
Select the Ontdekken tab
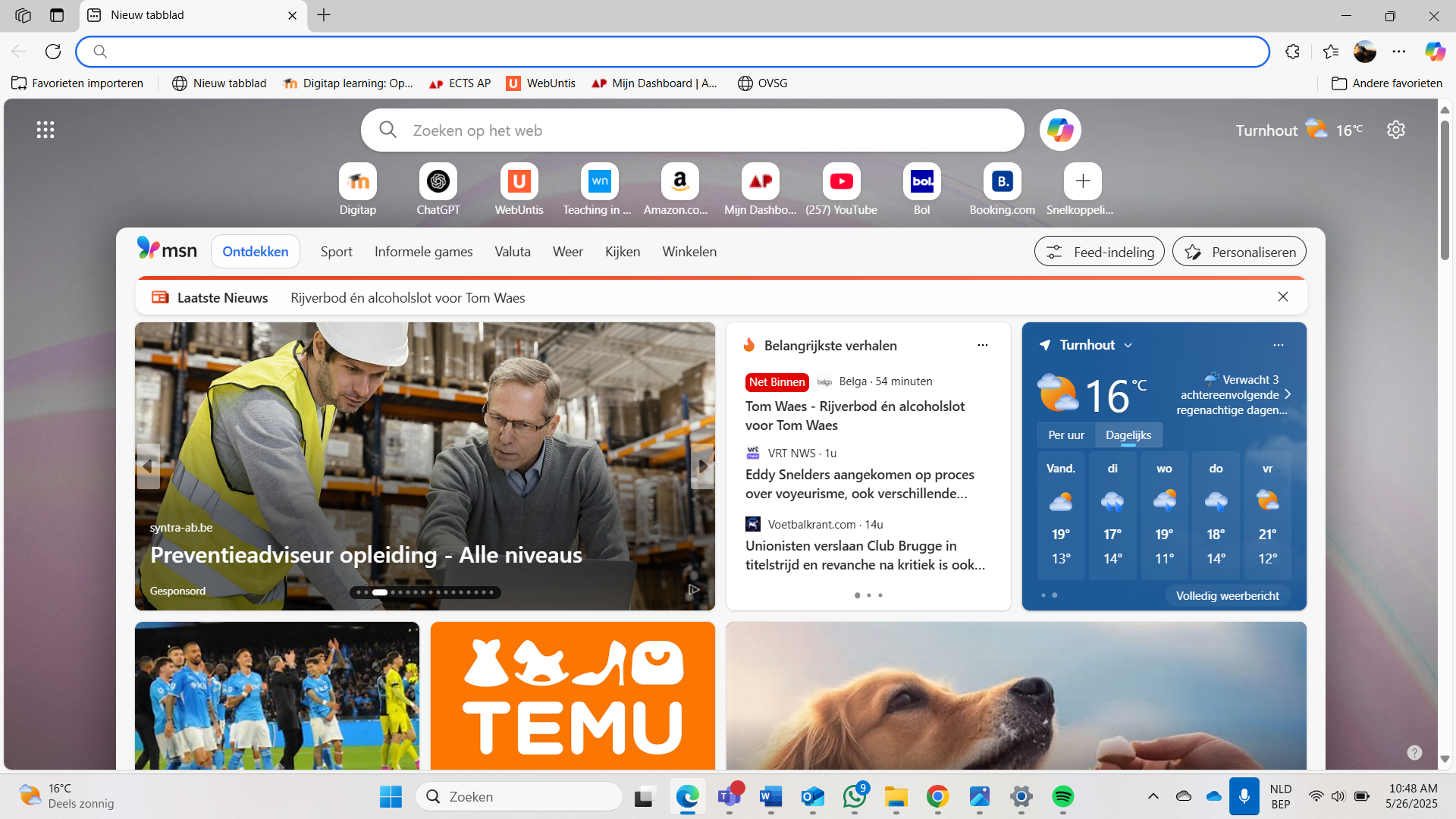[256, 252]
